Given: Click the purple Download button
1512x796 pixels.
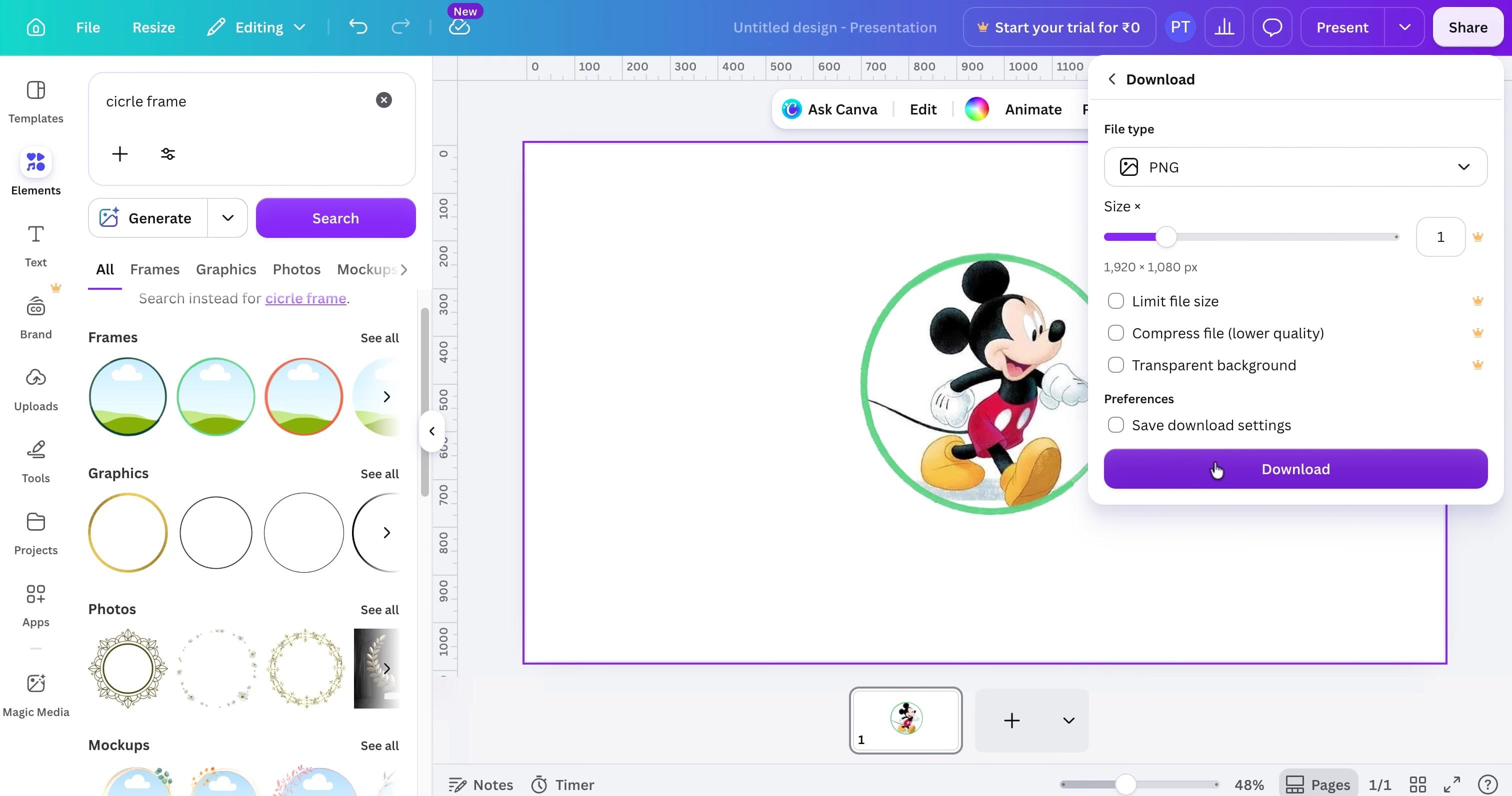Looking at the screenshot, I should click(1295, 469).
